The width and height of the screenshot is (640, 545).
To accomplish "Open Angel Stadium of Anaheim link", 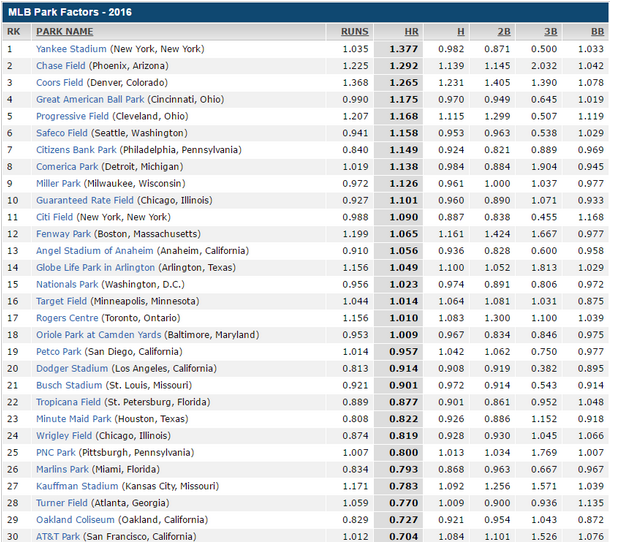I will pos(95,251).
